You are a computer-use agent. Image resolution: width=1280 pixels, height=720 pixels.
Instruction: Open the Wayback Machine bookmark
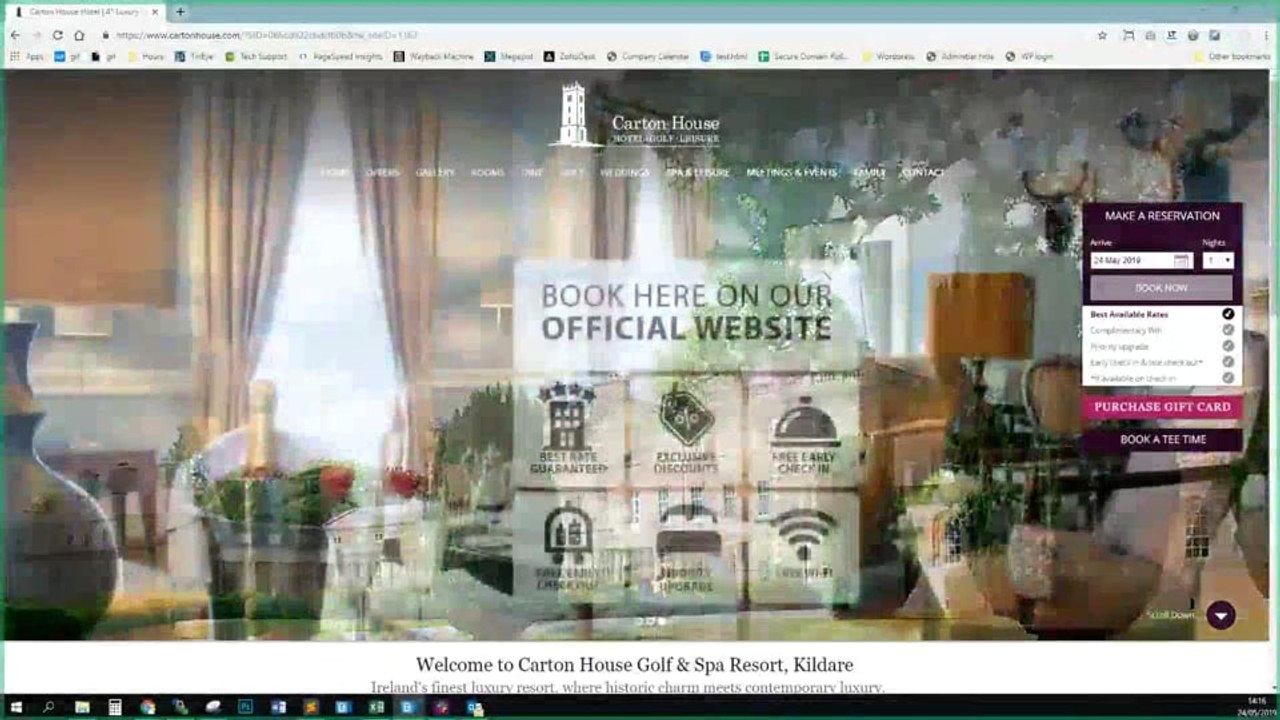pos(434,57)
